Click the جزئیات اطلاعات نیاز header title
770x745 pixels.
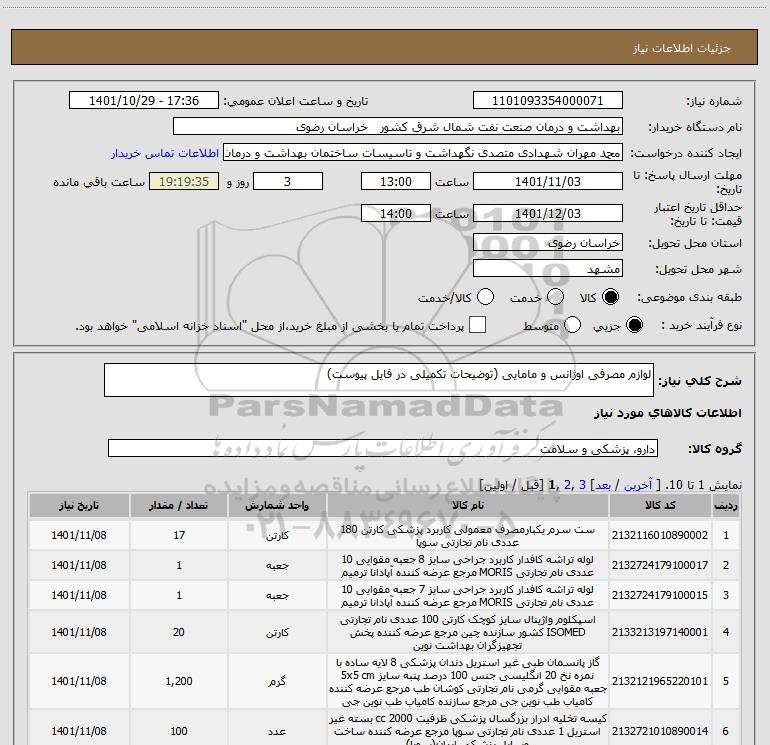[682, 48]
